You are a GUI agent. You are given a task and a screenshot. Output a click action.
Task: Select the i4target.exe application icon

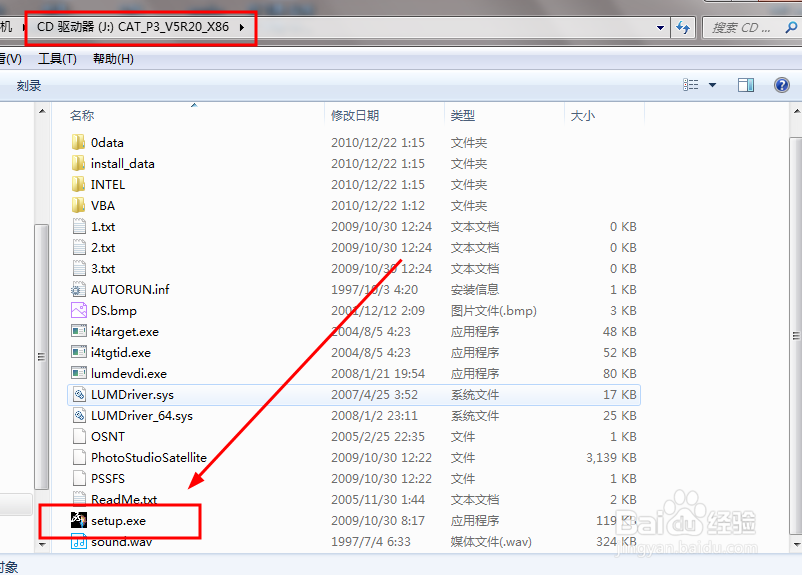click(x=79, y=331)
